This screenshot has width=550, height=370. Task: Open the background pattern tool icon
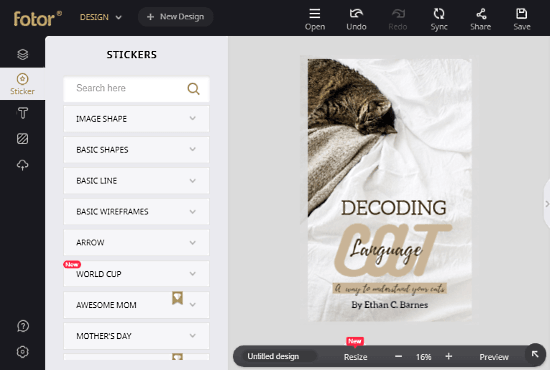coord(22,139)
